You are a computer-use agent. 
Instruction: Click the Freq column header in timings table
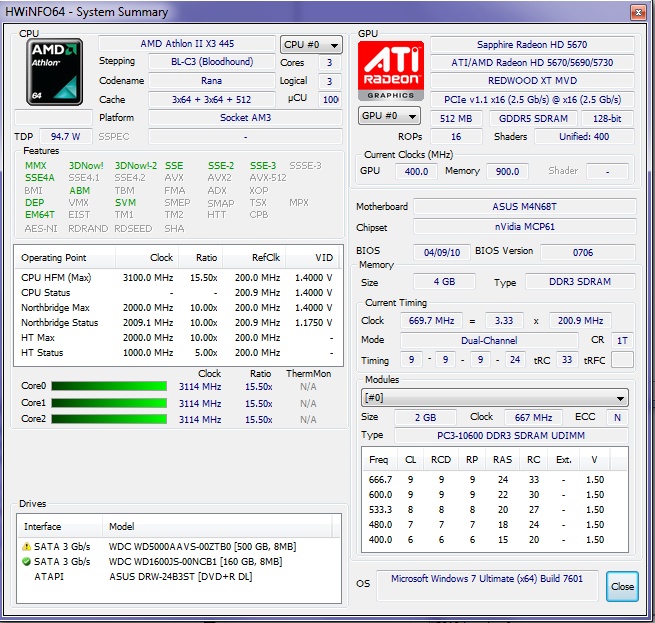tap(379, 460)
